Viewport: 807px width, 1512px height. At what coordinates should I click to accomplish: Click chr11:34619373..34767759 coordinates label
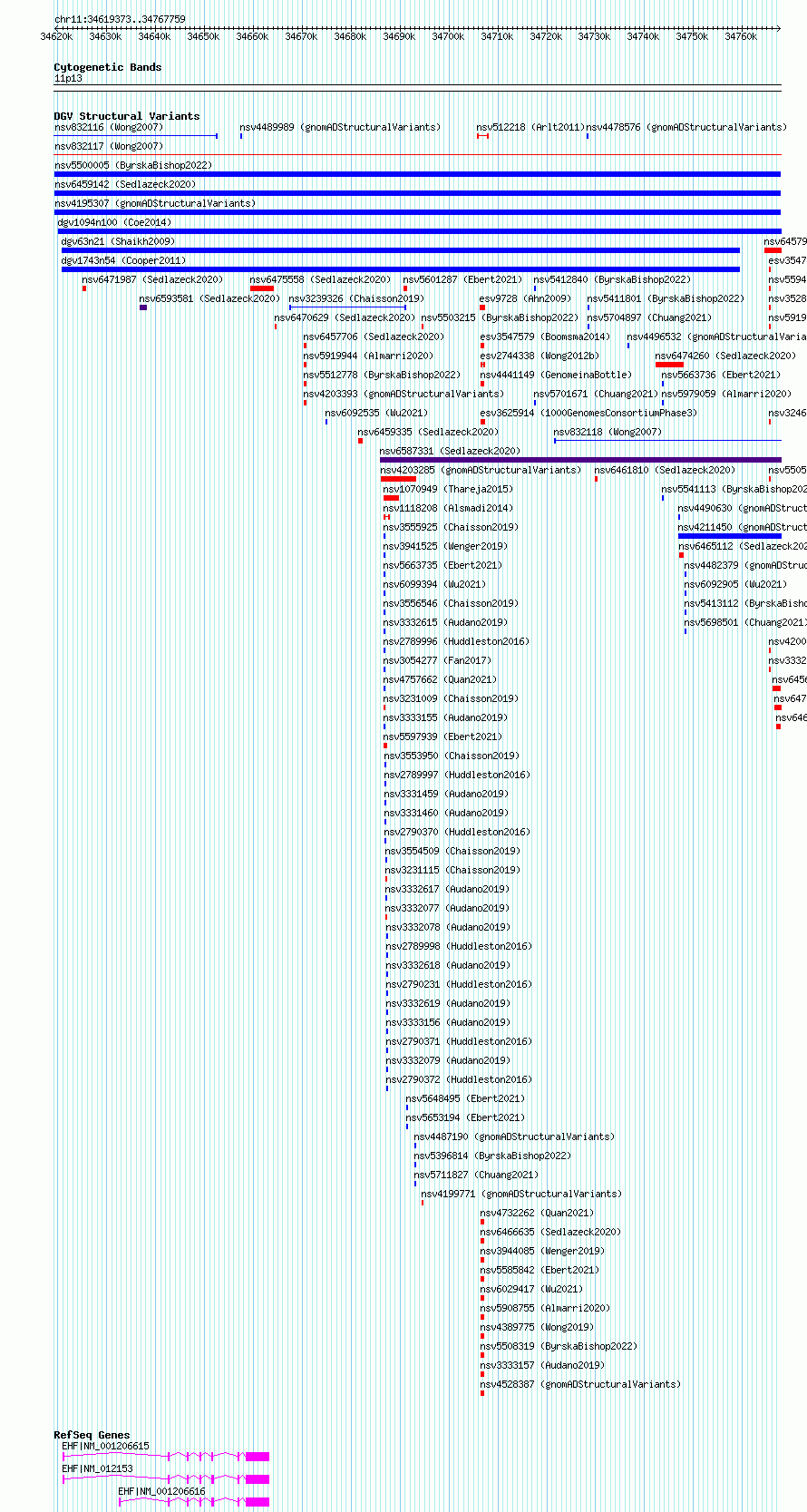pos(120,19)
